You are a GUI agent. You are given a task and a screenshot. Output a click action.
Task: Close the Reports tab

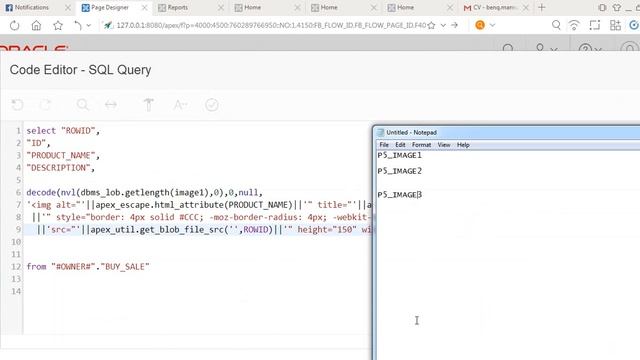point(221,7)
